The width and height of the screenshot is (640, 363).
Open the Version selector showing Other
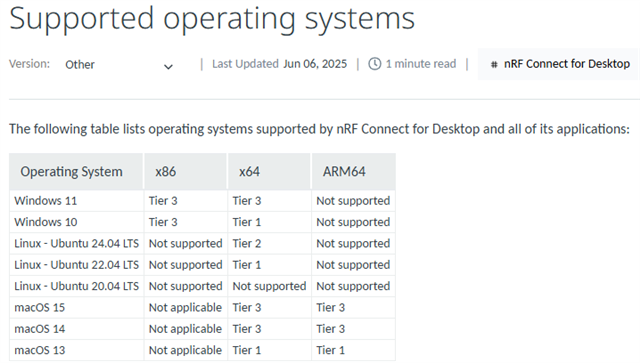119,65
